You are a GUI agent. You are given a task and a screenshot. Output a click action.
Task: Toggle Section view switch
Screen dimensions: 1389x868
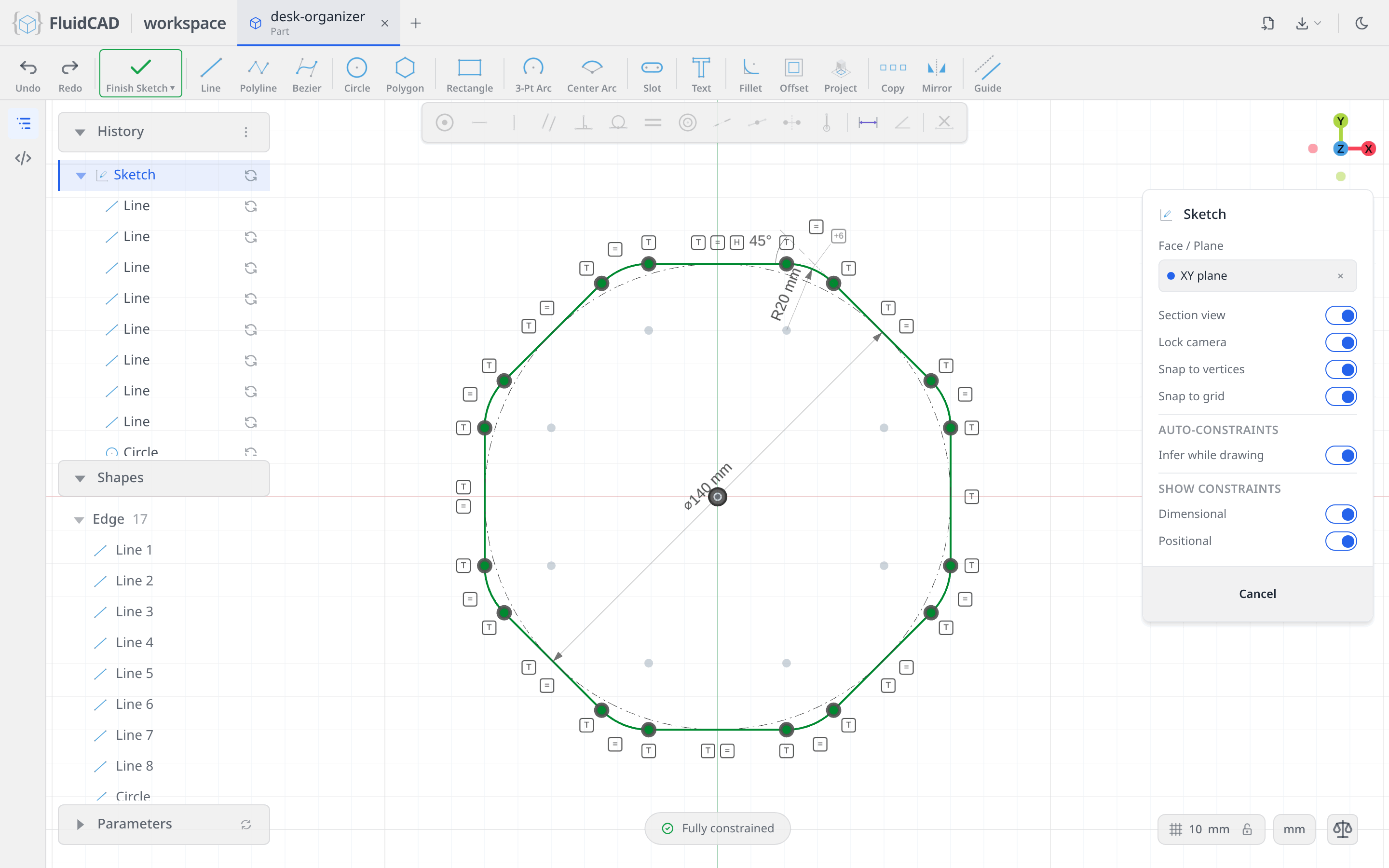coord(1341,315)
